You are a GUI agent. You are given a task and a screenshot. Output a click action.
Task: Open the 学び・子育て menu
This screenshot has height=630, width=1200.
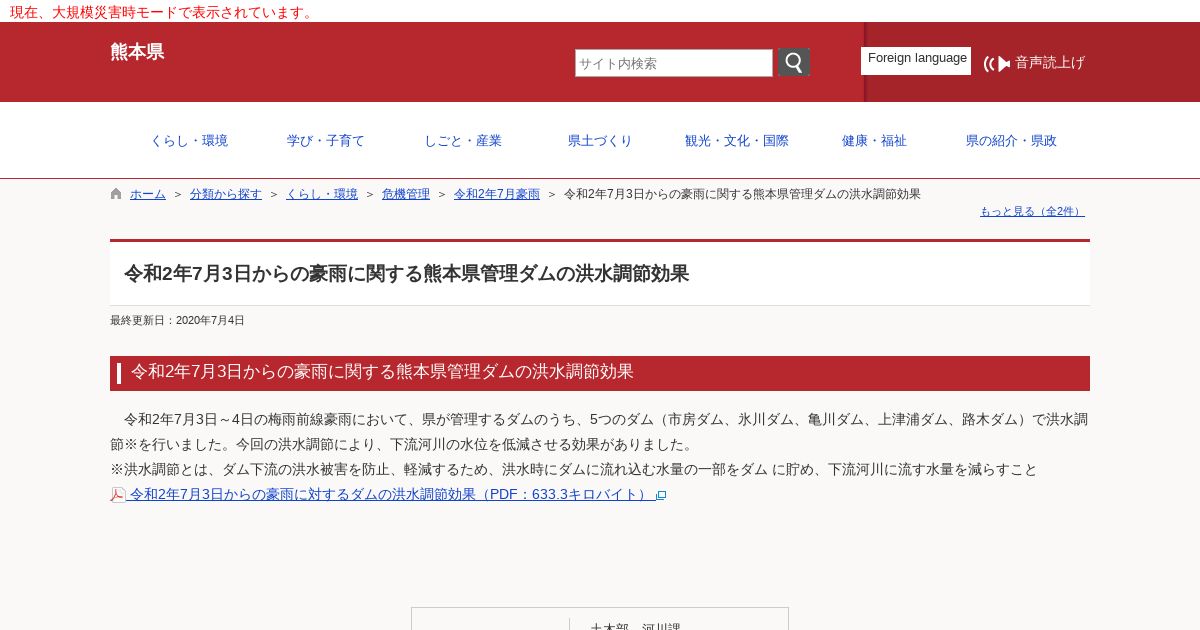click(326, 141)
